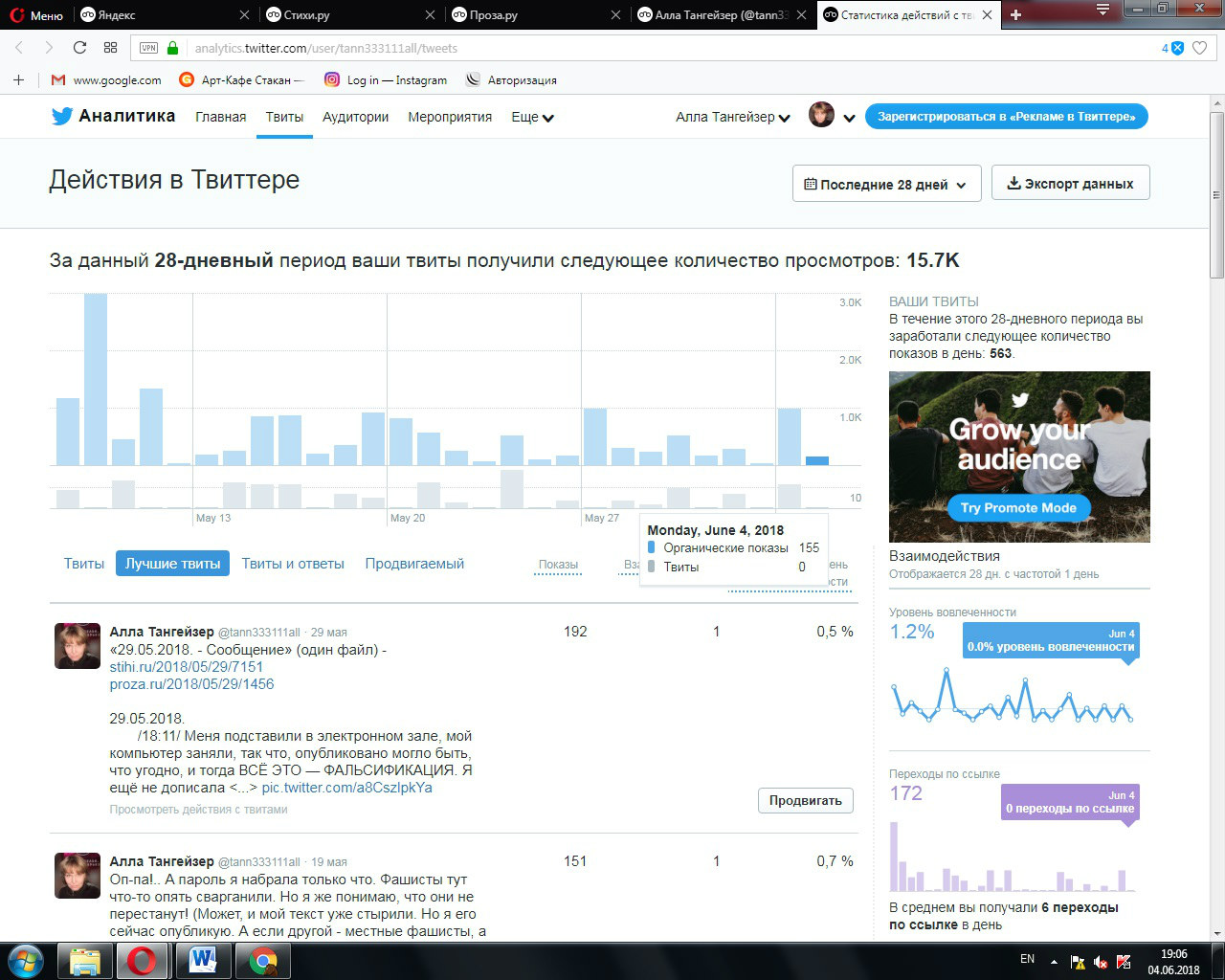
Task: Open File Explorer from the taskbar
Action: point(84,961)
